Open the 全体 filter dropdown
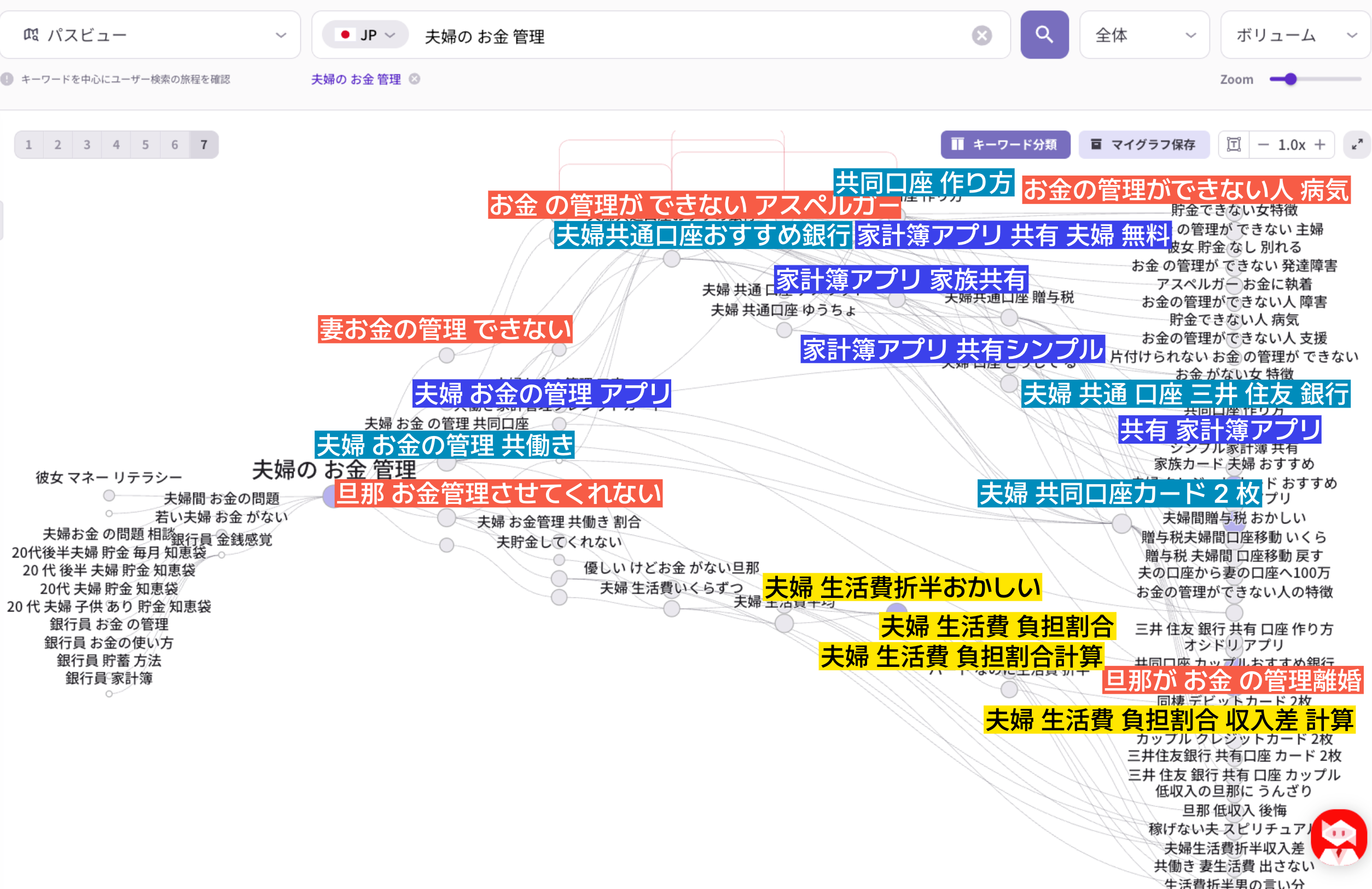 (1144, 34)
